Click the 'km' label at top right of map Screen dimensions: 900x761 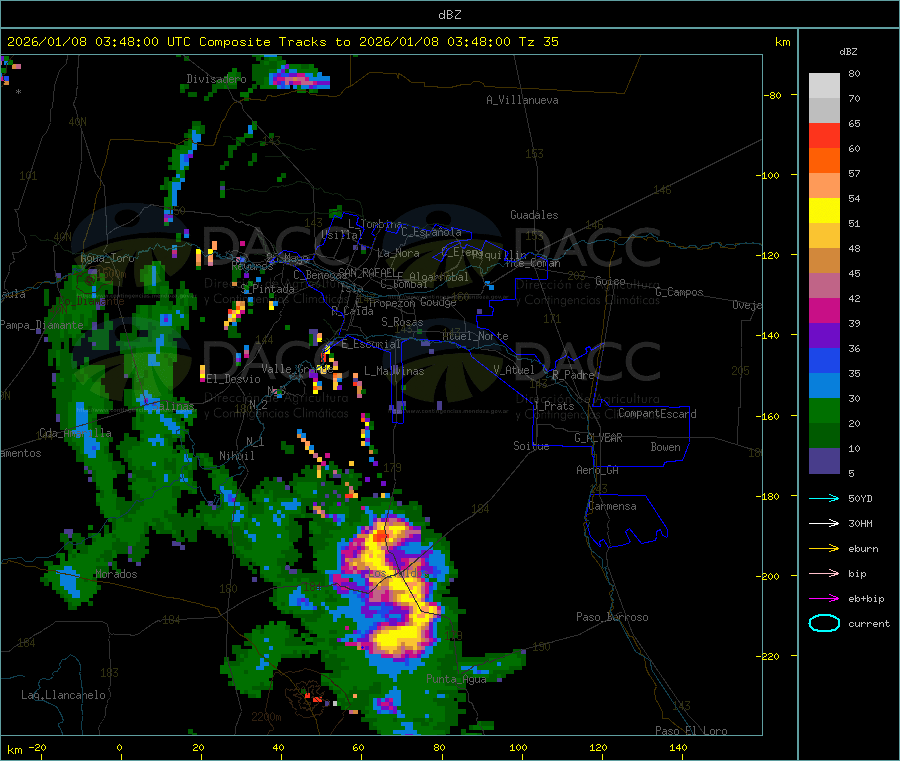782,42
